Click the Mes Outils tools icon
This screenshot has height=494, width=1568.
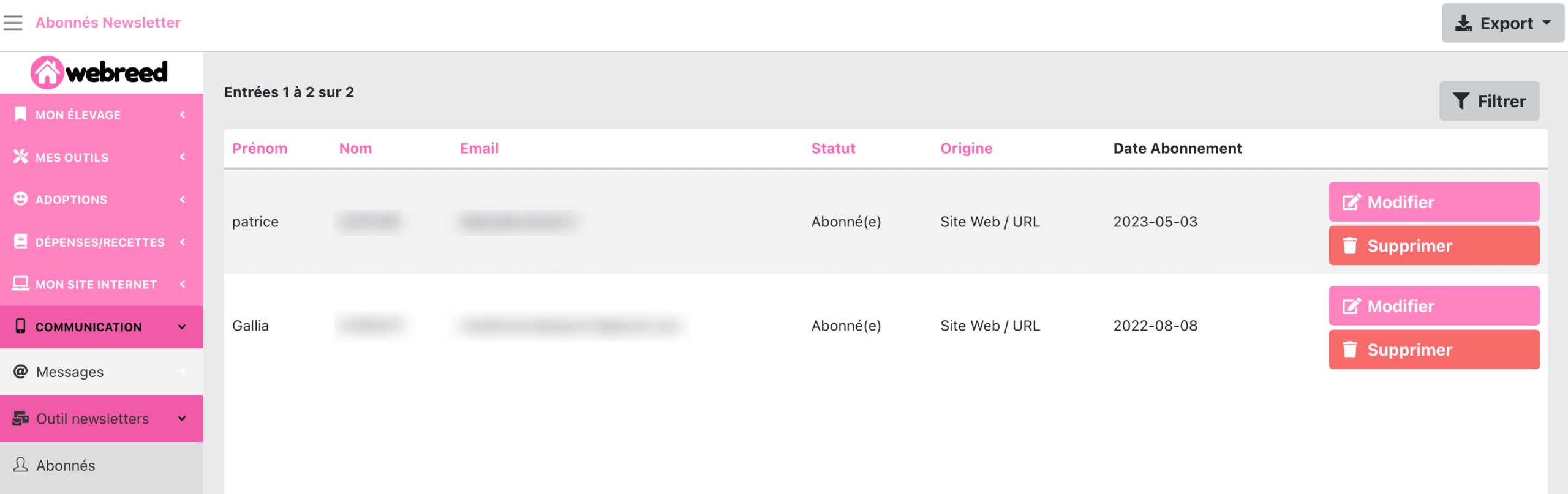(20, 157)
